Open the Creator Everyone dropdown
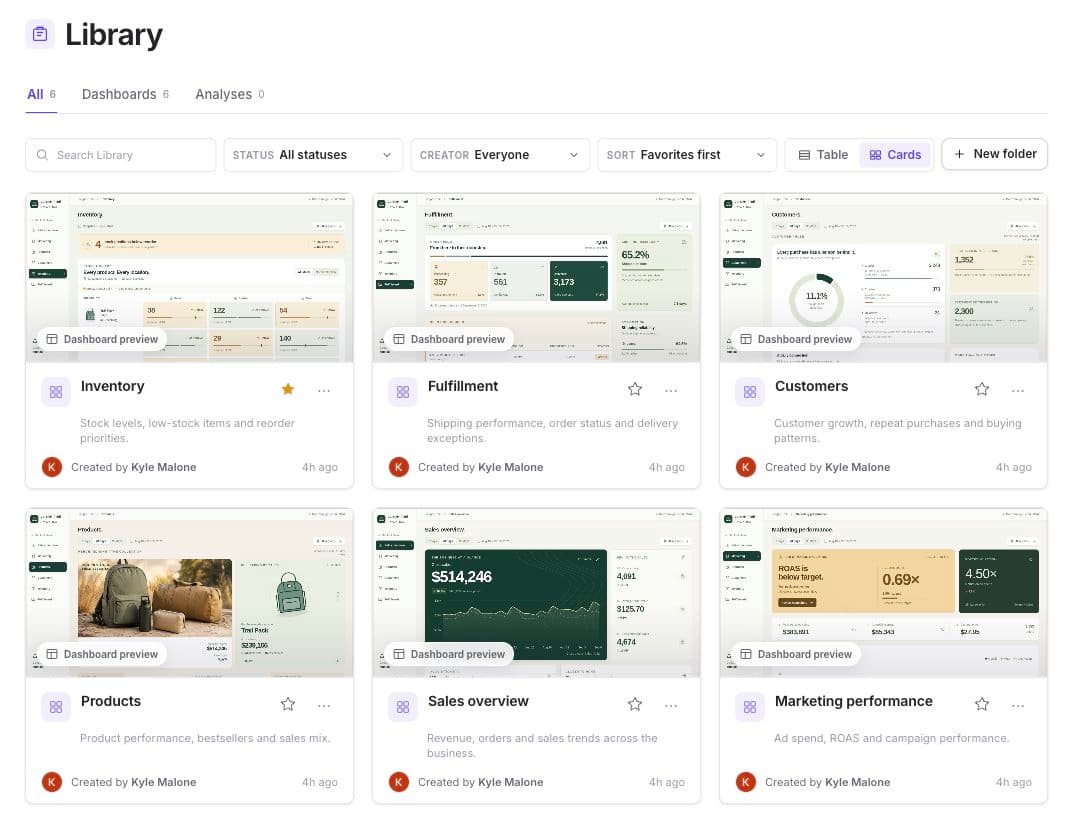 tap(500, 155)
